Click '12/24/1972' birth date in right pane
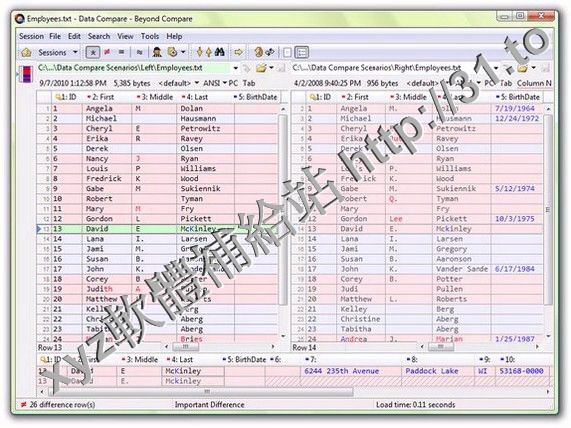571x428 pixels. point(517,118)
